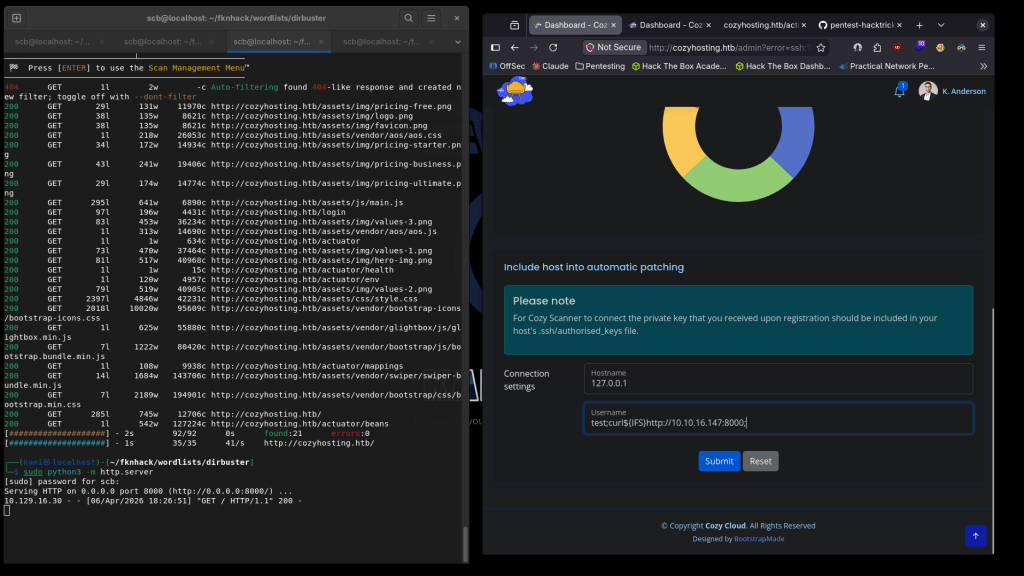
Task: Switch to the pentest-hacktricks browser tab
Action: (x=858, y=24)
